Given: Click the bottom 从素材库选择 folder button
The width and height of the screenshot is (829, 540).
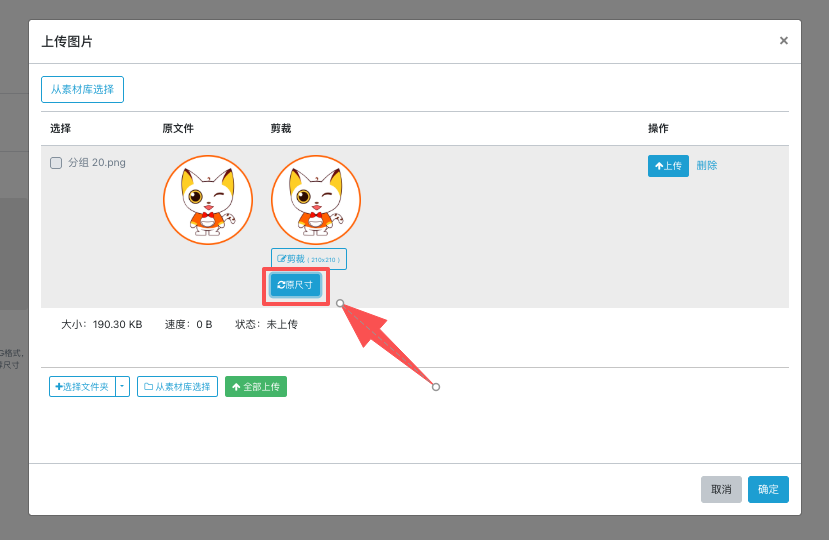Looking at the screenshot, I should point(177,387).
